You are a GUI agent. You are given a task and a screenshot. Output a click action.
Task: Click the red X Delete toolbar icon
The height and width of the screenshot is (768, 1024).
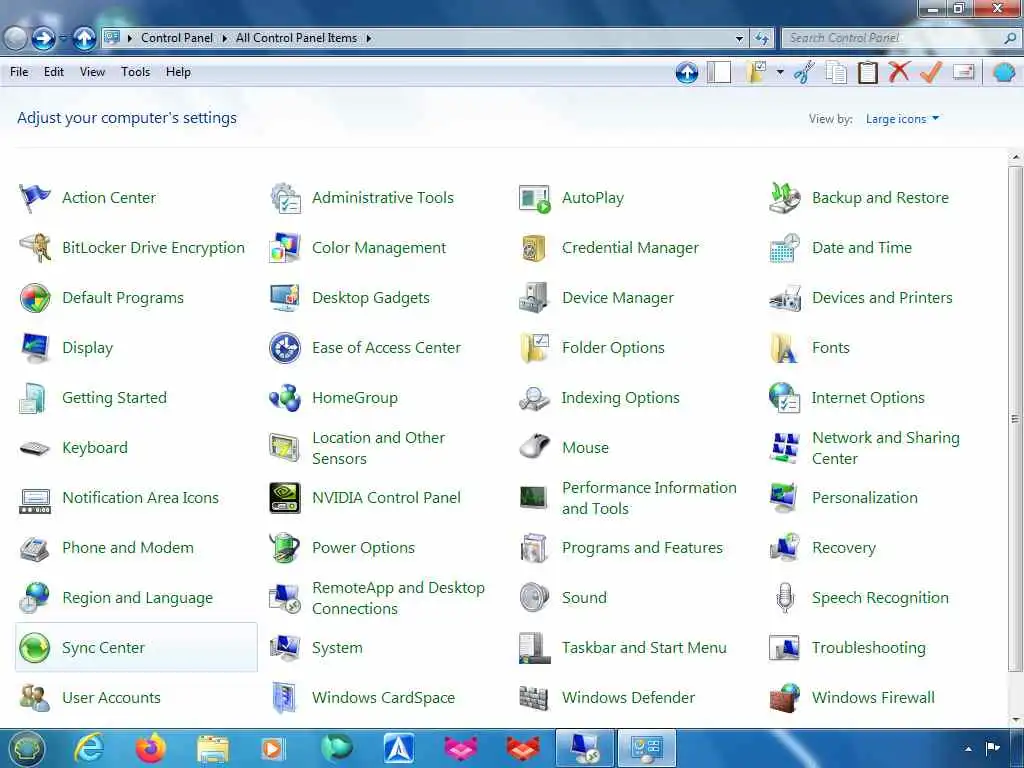899,72
